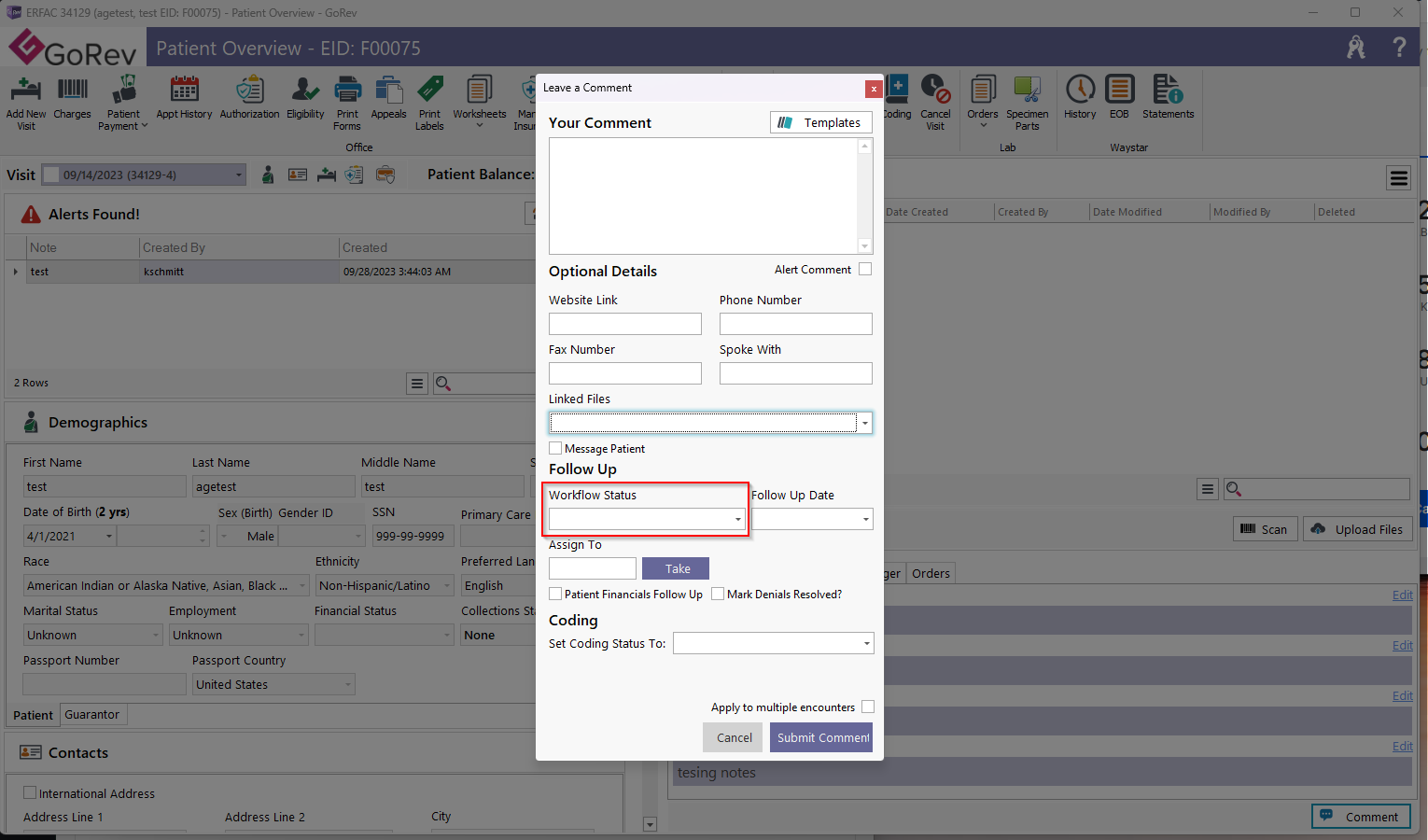Open the Print Labels tool
This screenshot has width=1428, height=840.
pyautogui.click(x=429, y=103)
